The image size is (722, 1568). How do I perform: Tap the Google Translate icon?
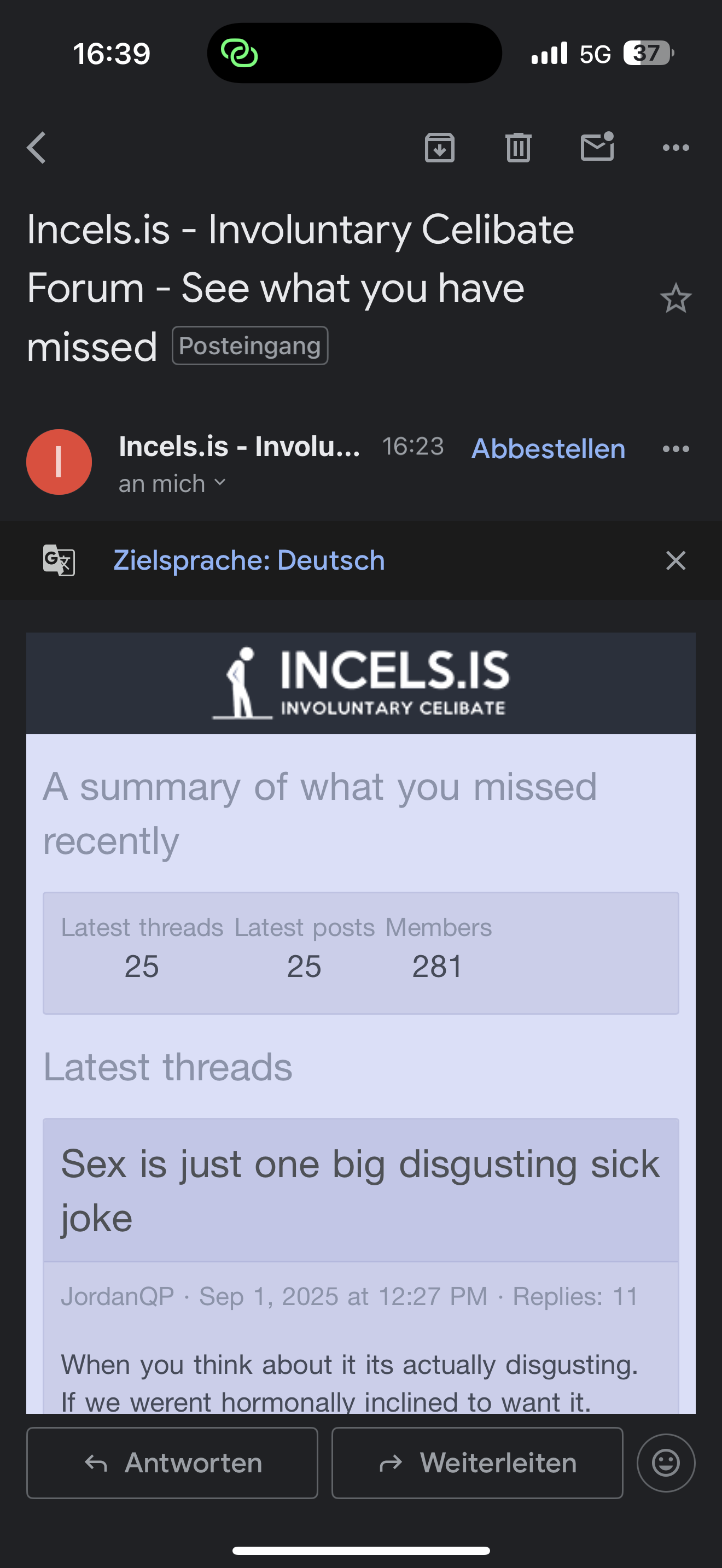click(x=59, y=560)
